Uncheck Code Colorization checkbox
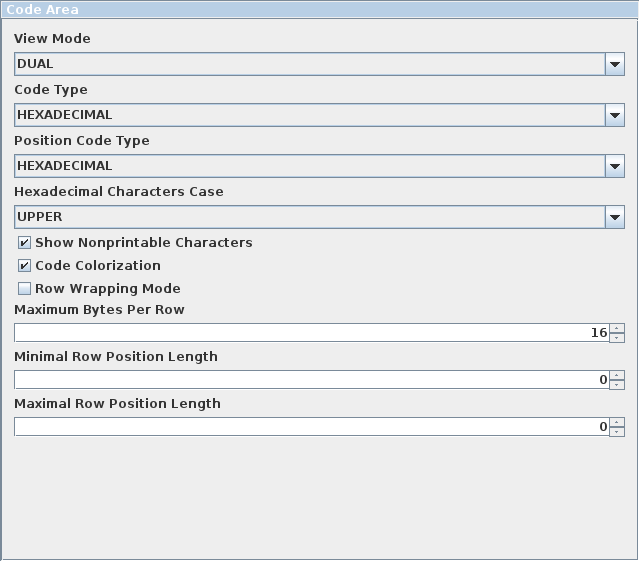Screen dimensions: 639x561 24,266
